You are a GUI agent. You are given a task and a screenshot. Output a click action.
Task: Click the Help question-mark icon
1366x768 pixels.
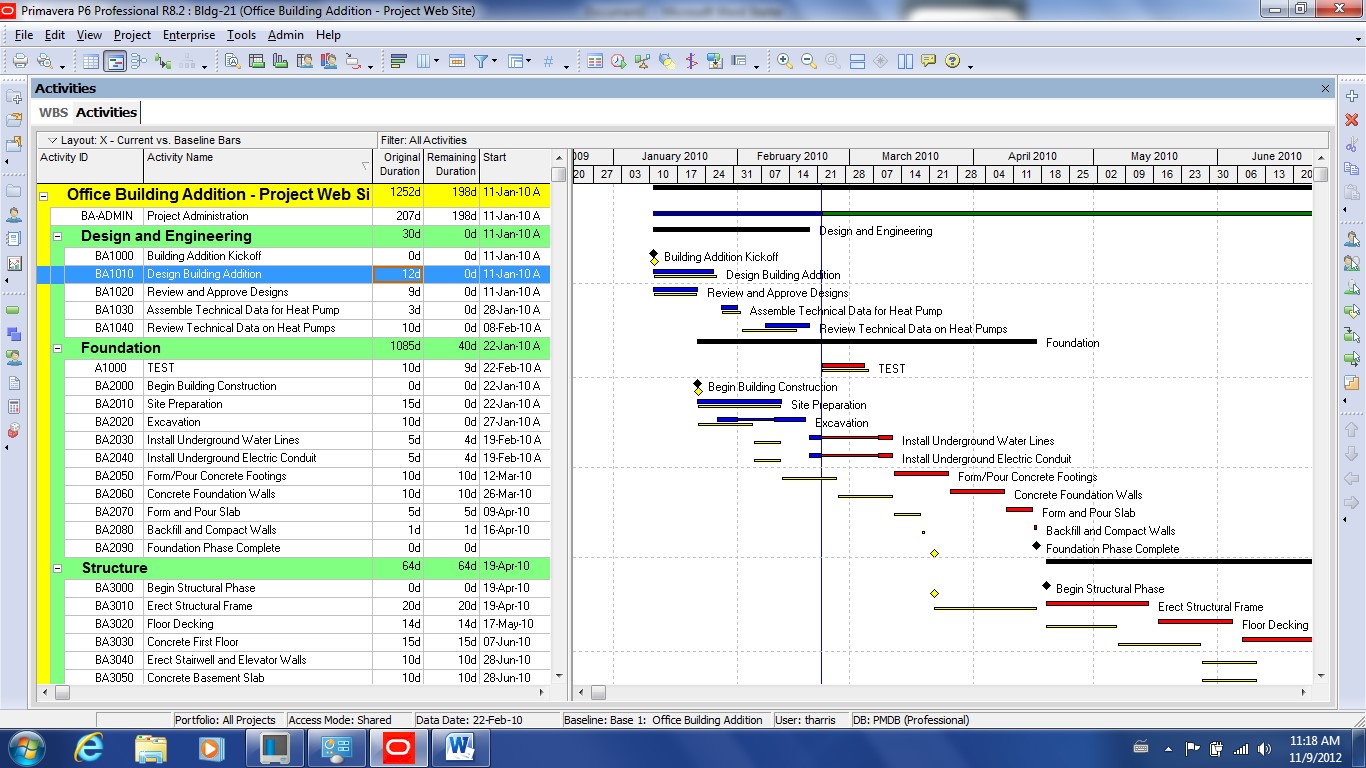[x=952, y=61]
